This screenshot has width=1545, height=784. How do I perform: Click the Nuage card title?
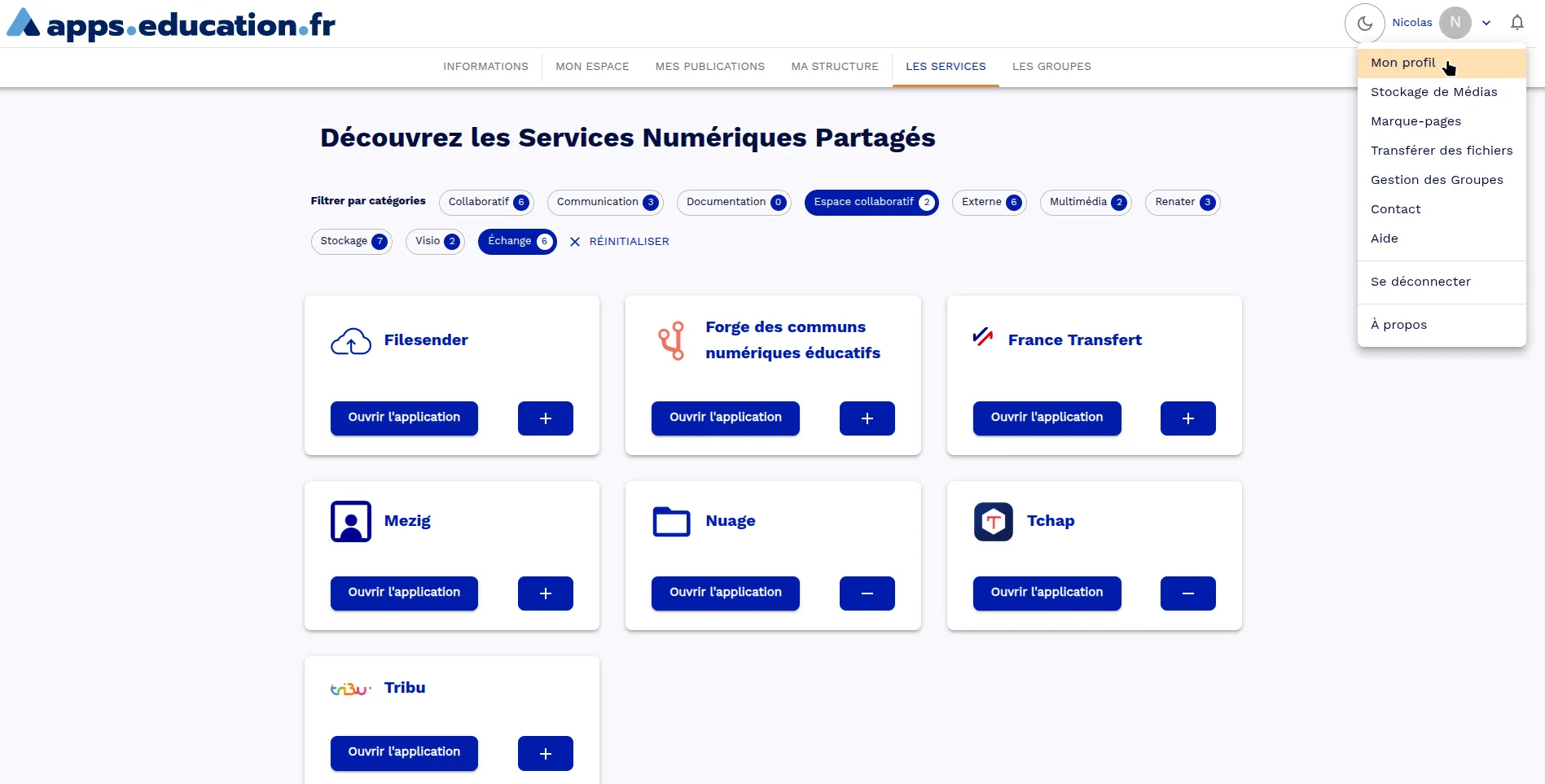tap(731, 521)
